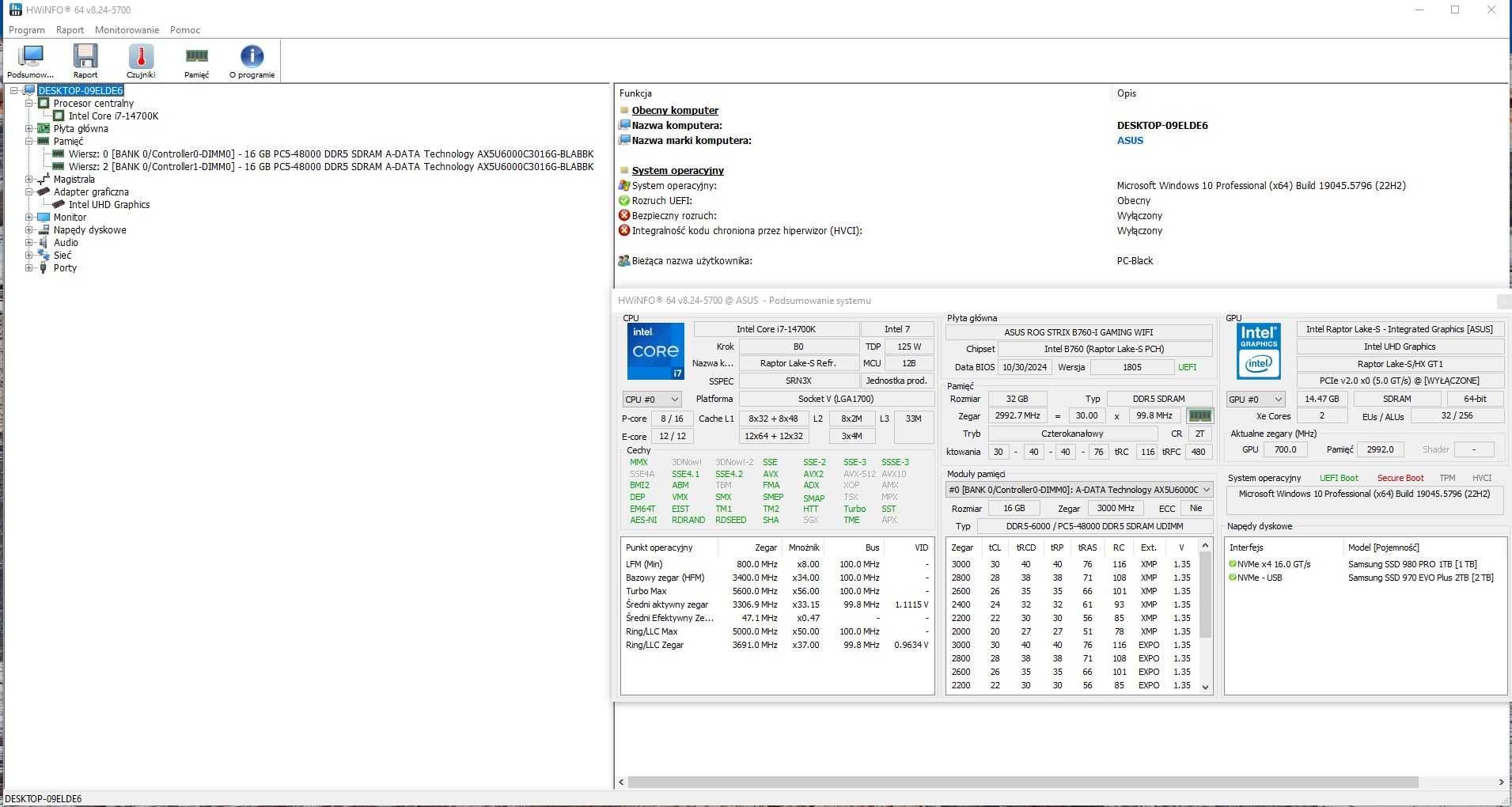Expand the Napędy dyskowe tree node

tap(29, 230)
